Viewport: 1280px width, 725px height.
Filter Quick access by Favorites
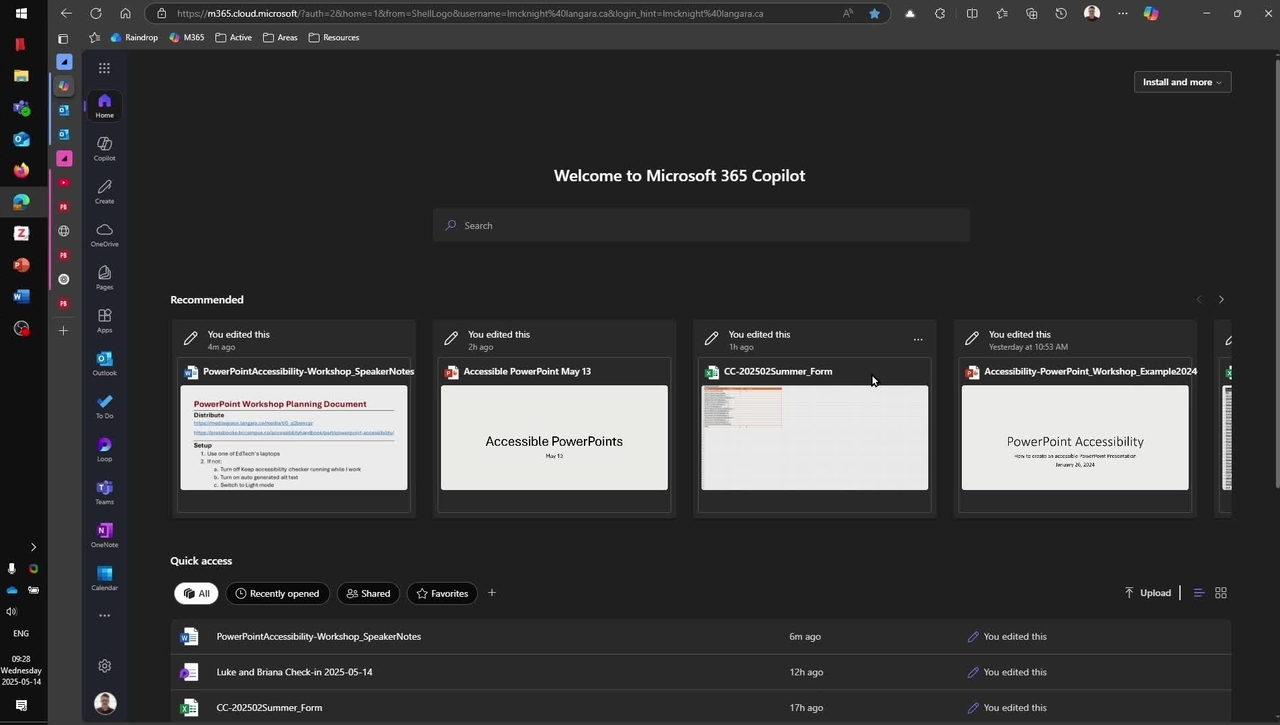point(442,594)
